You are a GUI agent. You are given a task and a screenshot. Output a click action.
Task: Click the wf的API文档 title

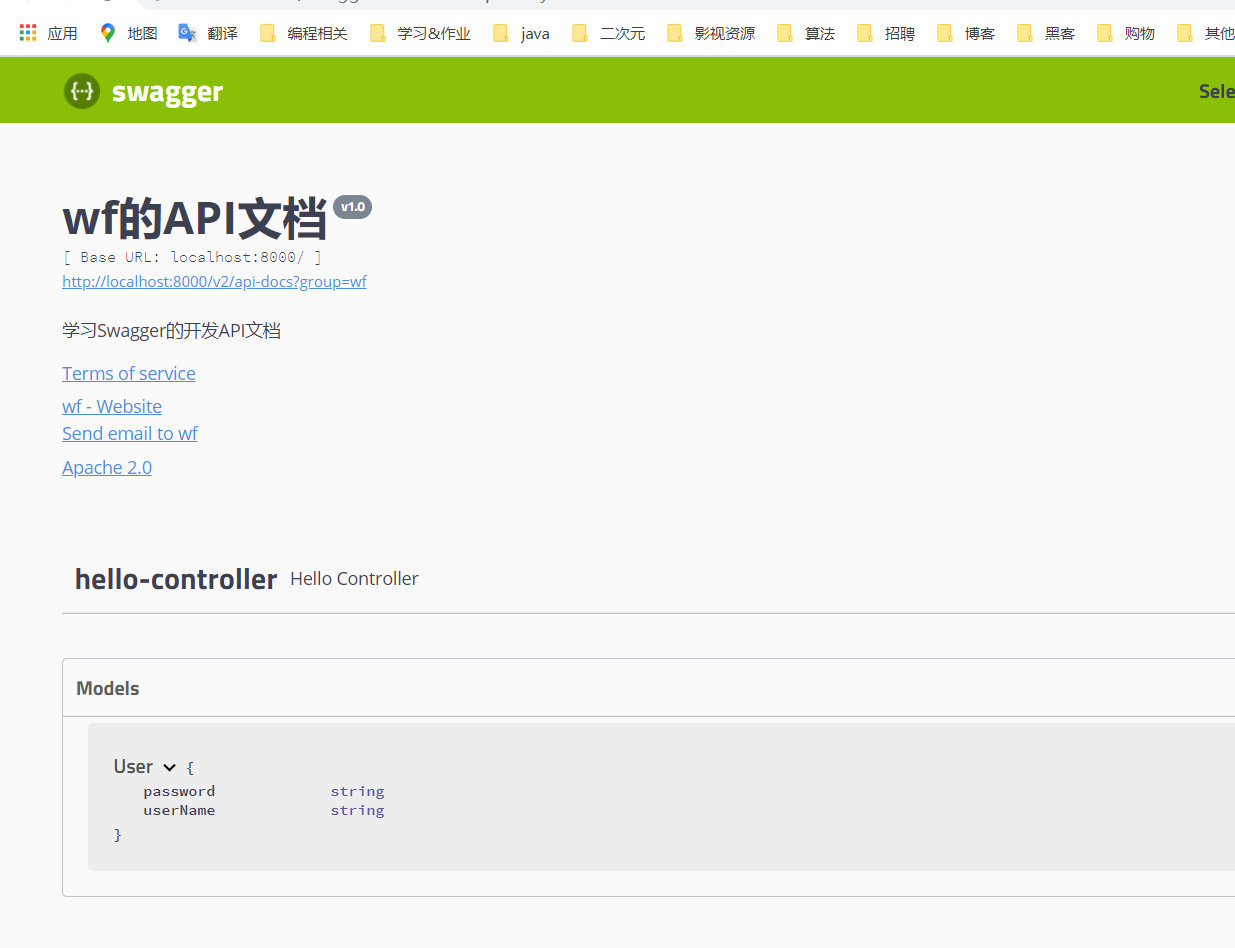(x=195, y=218)
